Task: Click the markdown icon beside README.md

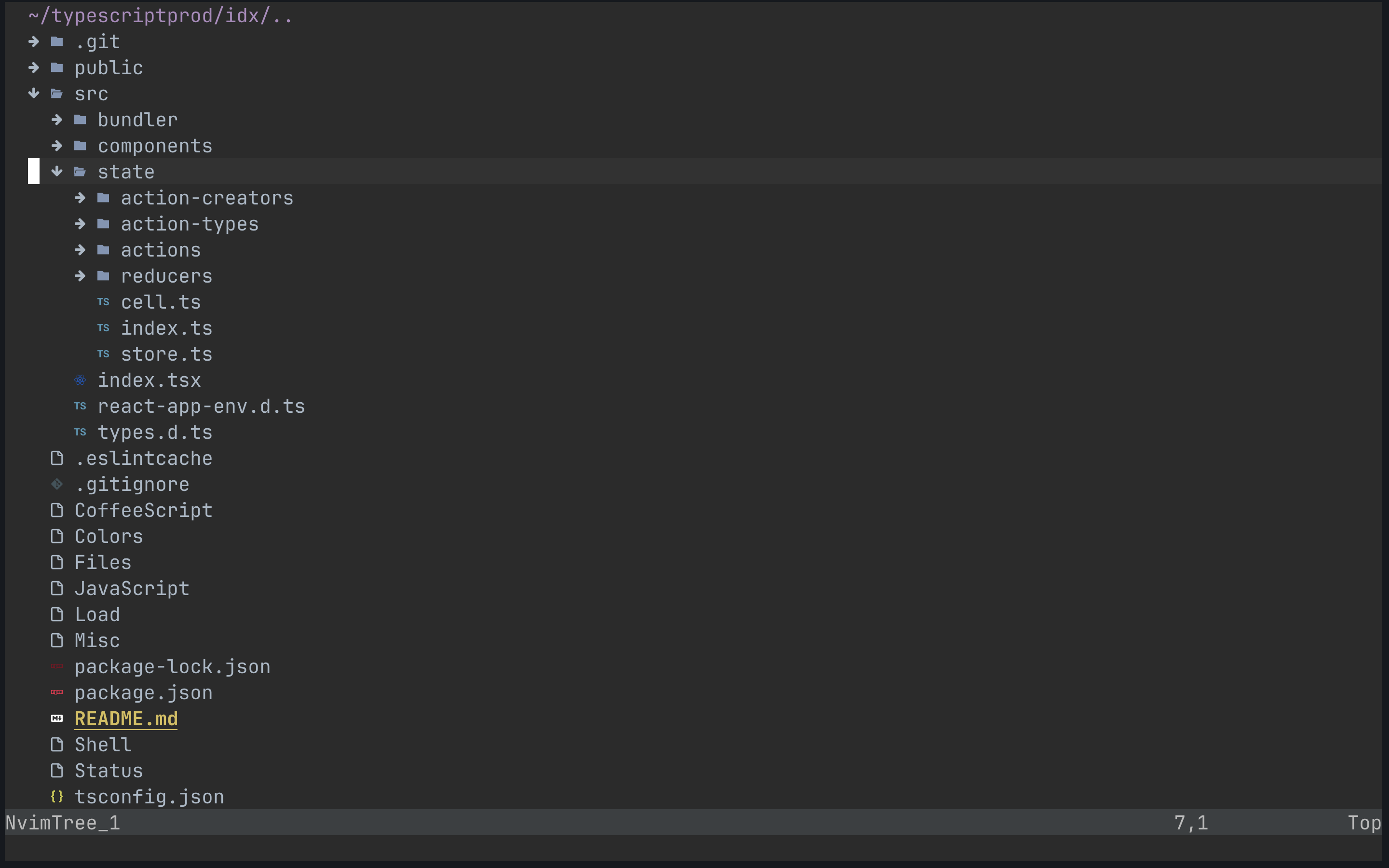Action: [57, 719]
